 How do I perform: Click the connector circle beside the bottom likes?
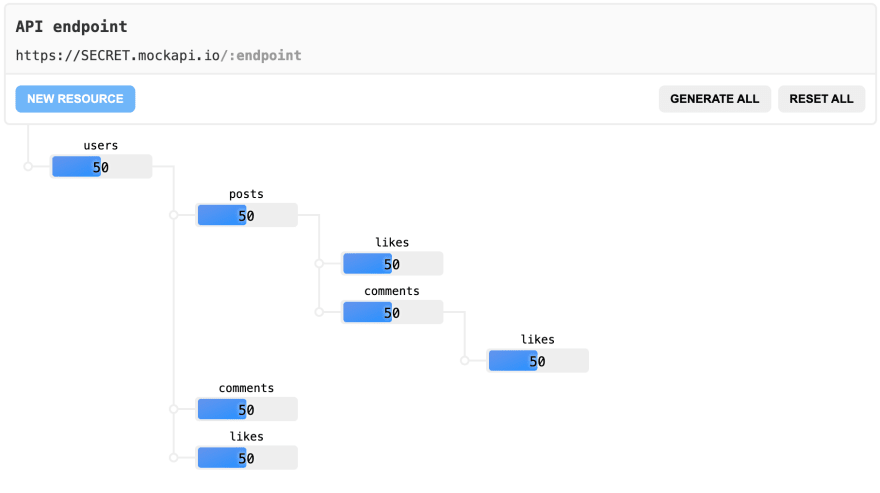[x=174, y=458]
